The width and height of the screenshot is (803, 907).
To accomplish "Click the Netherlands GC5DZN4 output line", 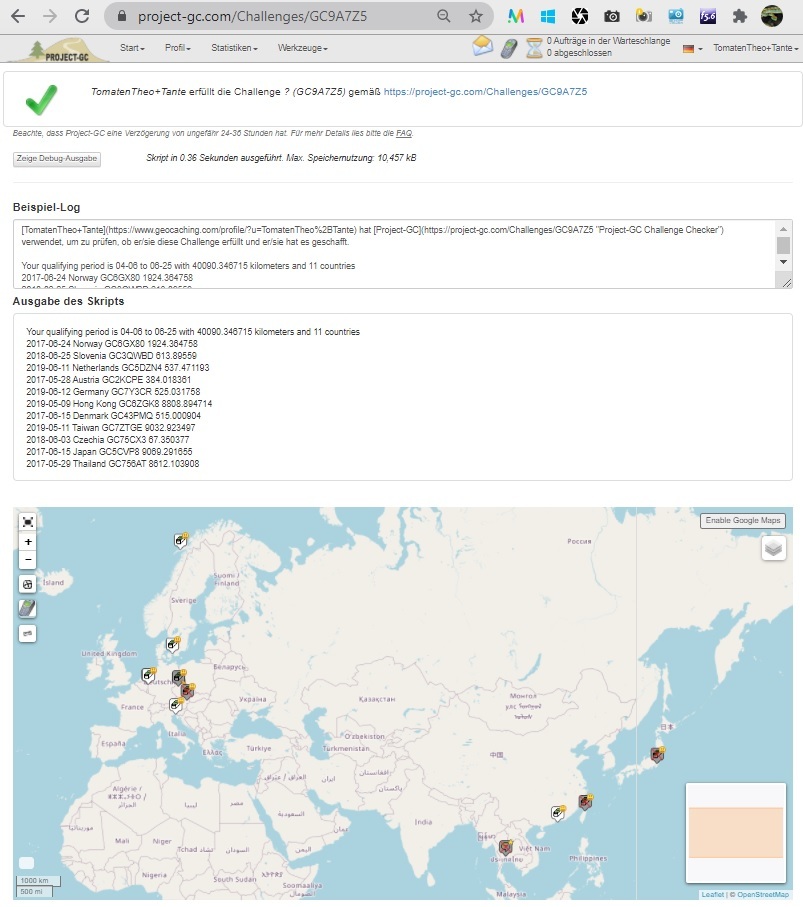I will (x=117, y=368).
